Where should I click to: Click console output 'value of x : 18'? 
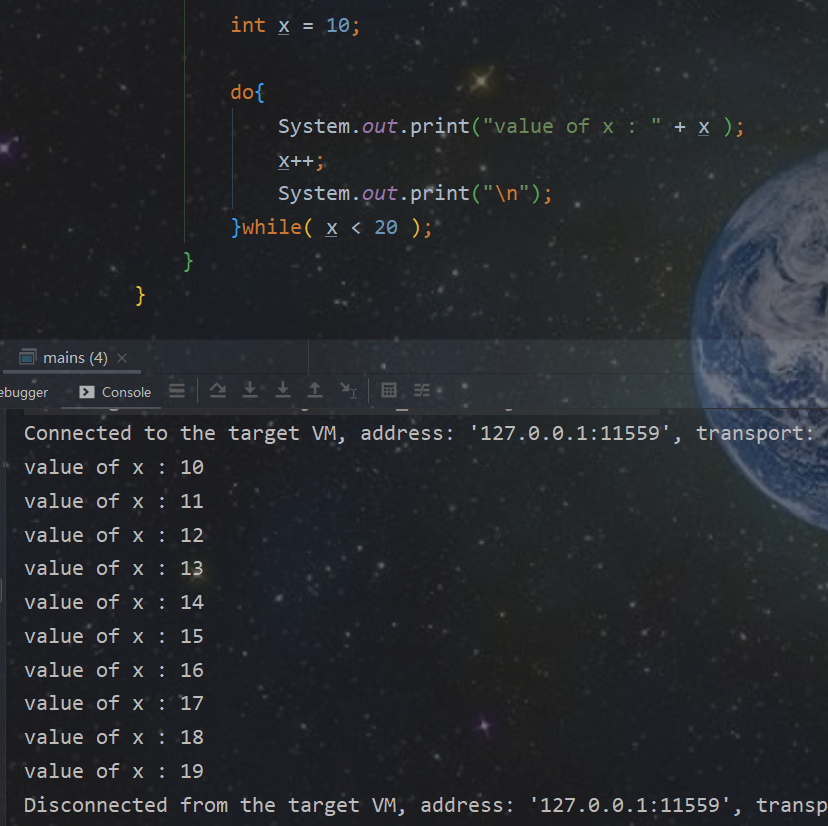[x=114, y=737]
